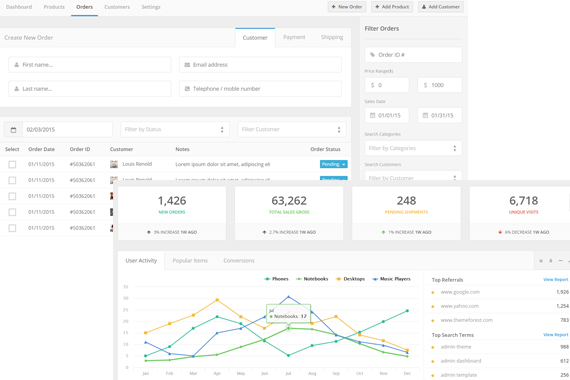Click Louis Renold's avatar thumbnail
570x380 pixels.
(x=114, y=164)
